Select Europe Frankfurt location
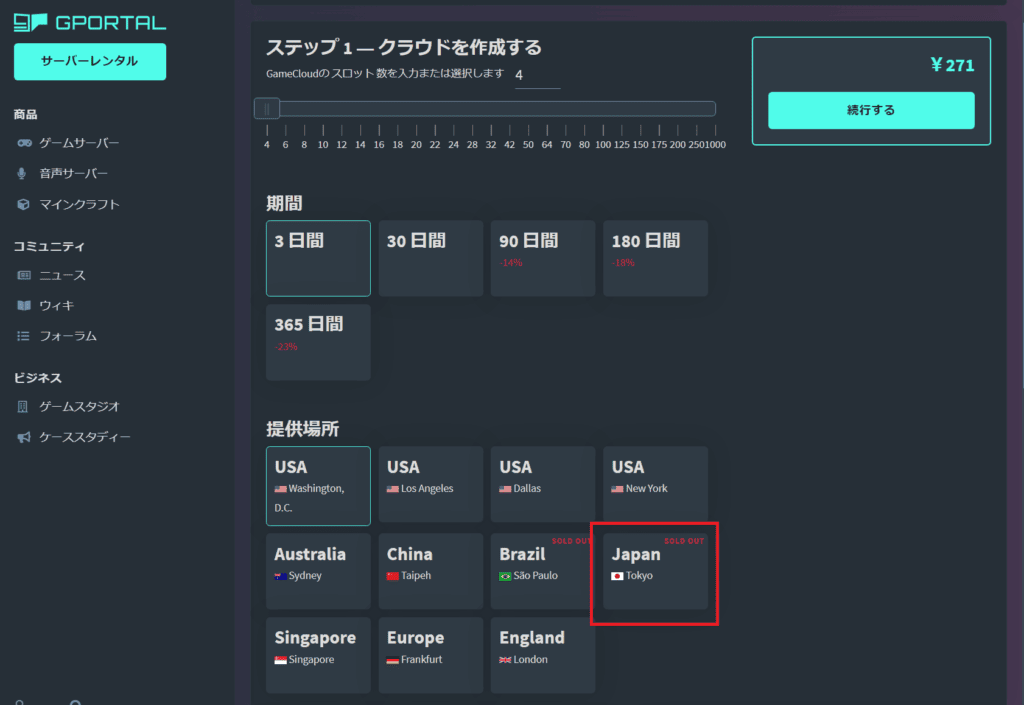This screenshot has height=705, width=1024. coord(430,655)
